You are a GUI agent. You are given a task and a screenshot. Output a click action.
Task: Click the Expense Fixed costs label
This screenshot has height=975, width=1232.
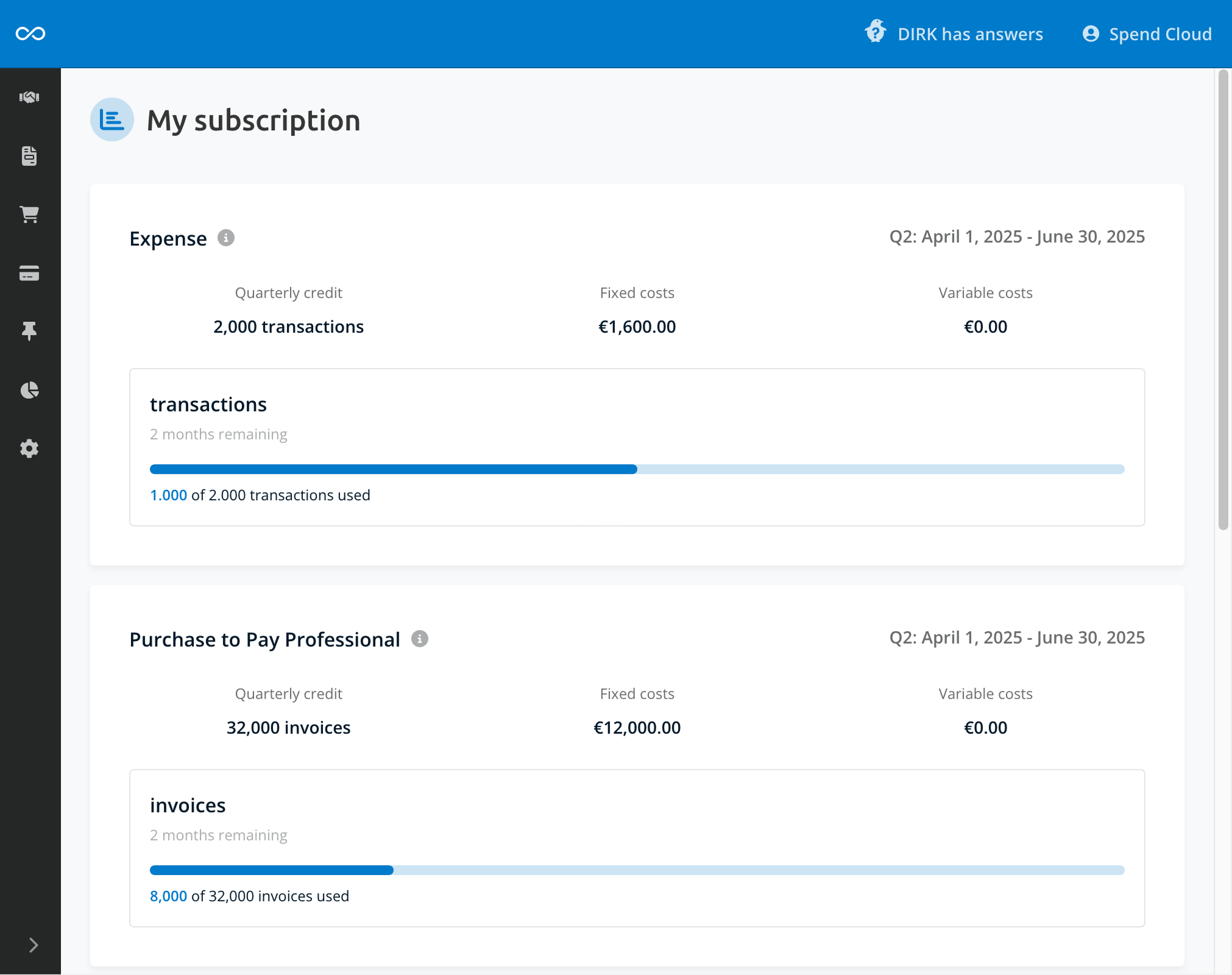tap(637, 293)
